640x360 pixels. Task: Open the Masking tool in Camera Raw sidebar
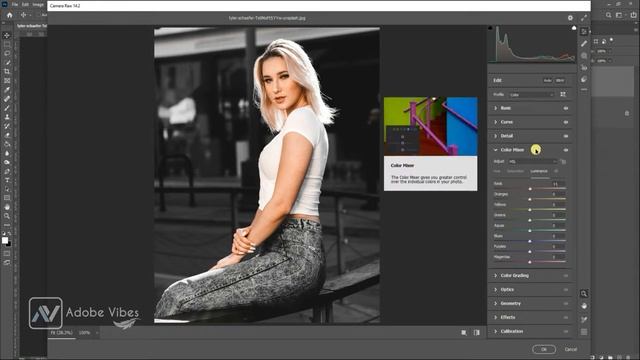click(584, 56)
